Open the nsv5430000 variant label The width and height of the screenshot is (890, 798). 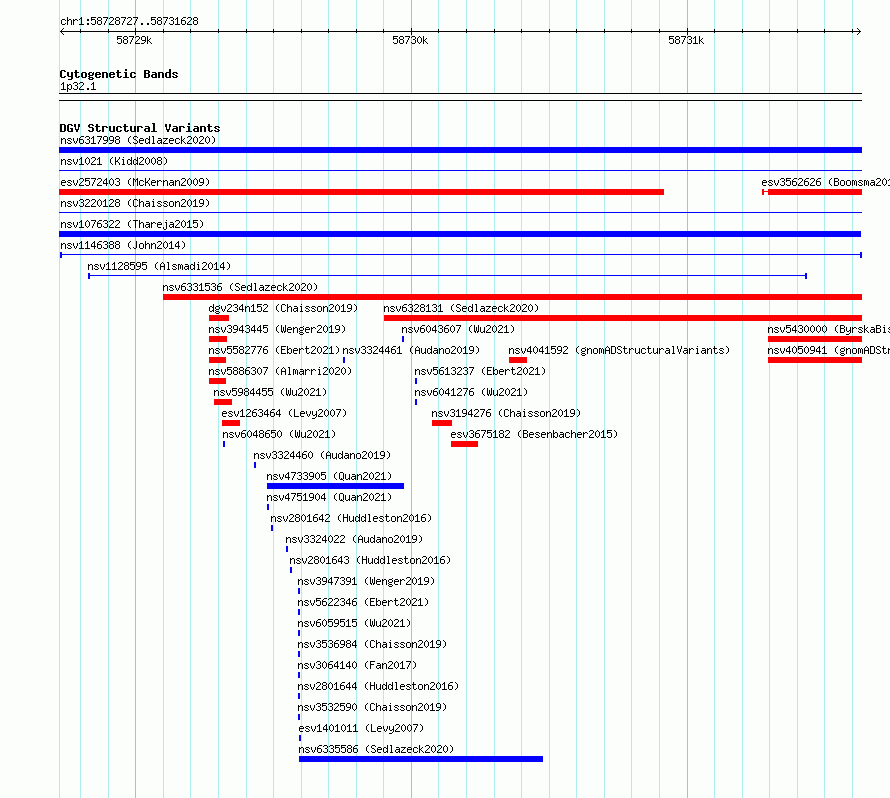tap(828, 329)
